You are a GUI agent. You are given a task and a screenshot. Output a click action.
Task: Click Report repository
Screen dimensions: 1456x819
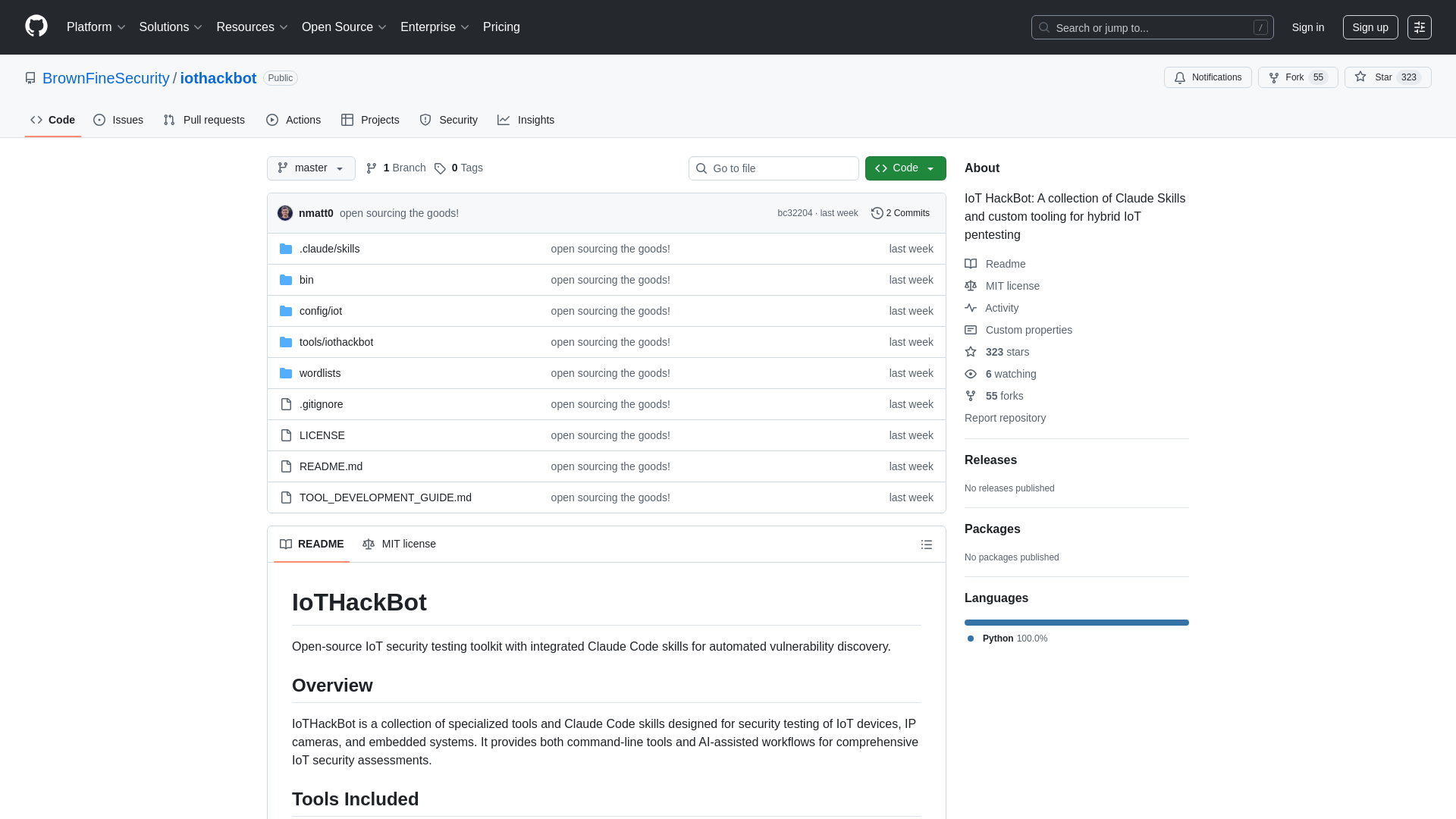coord(1005,418)
